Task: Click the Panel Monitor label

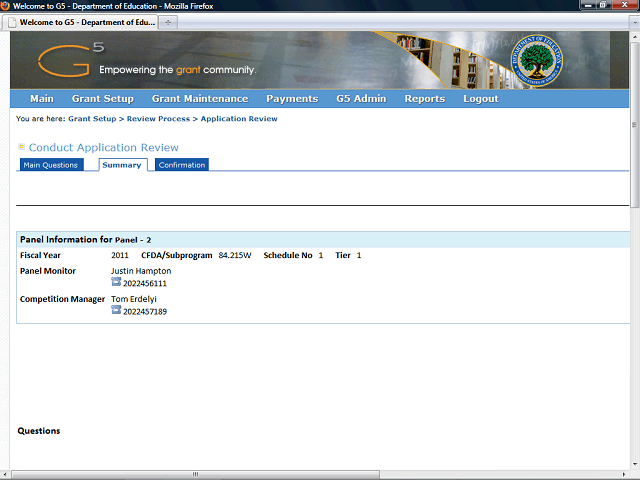Action: pos(48,271)
